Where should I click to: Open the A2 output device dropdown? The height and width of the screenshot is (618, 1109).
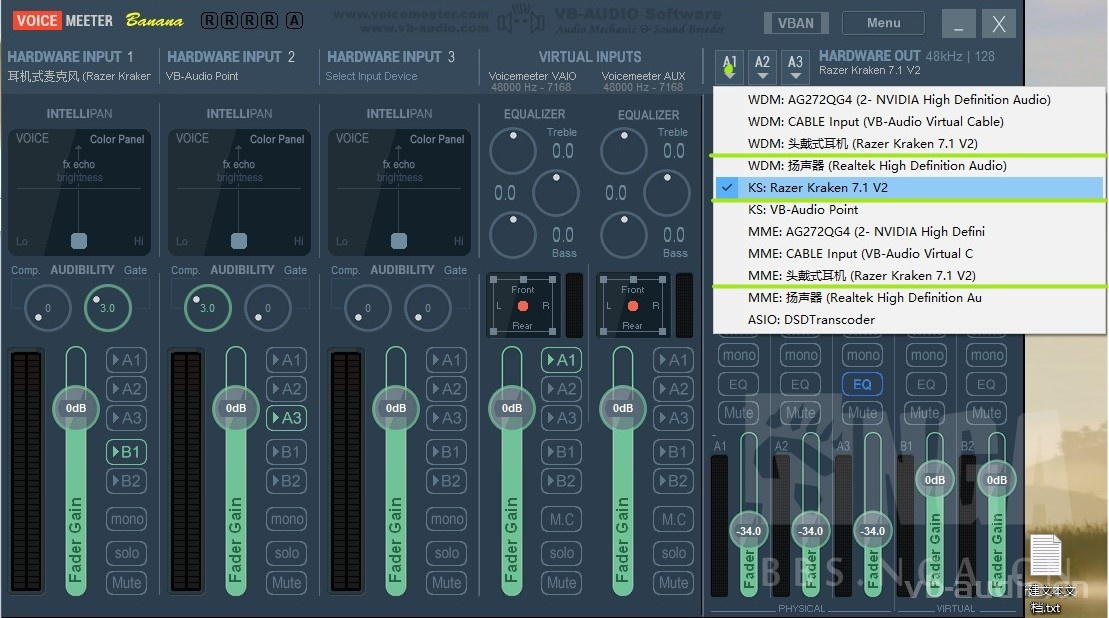[x=762, y=64]
